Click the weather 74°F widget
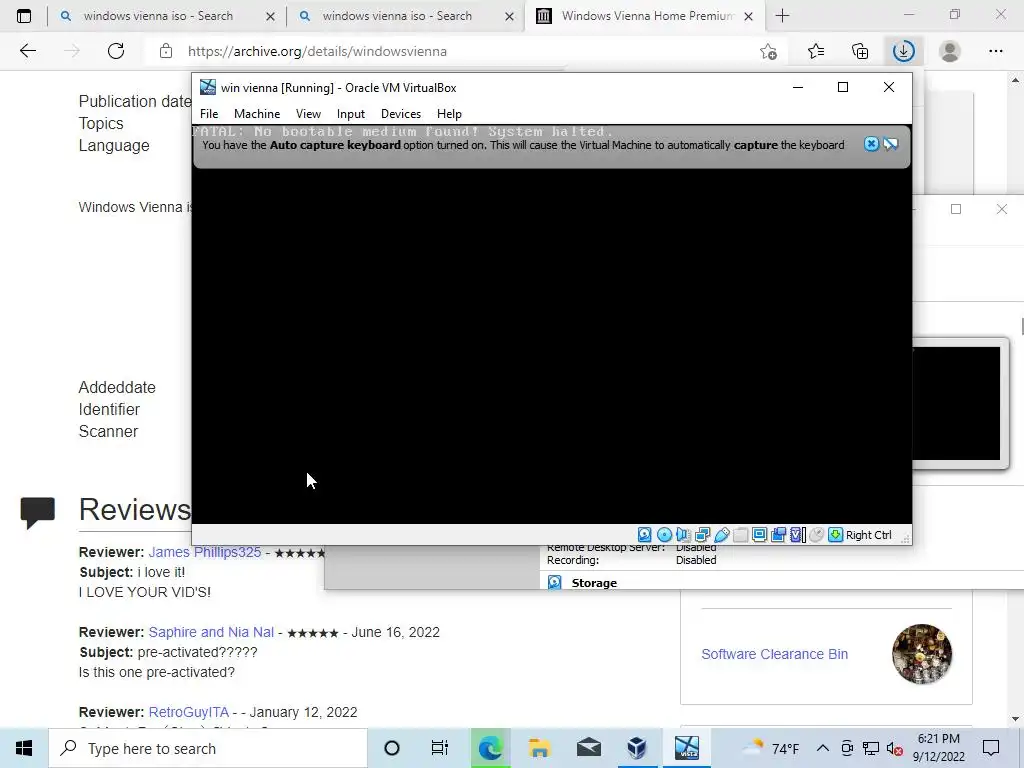This screenshot has width=1024, height=768. tap(771, 748)
